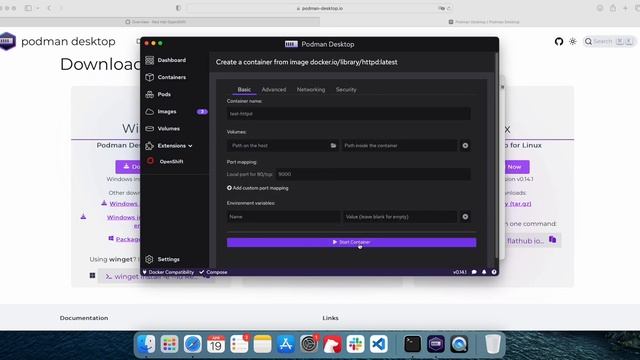Open Safari's sidebar toggle icon
Screen dimensions: 640x360
28,8
